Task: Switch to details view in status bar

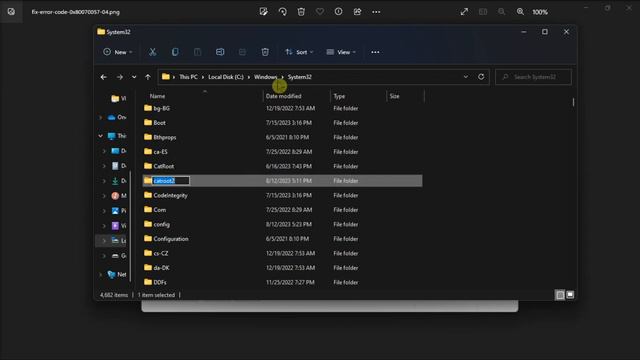Action: pos(560,295)
